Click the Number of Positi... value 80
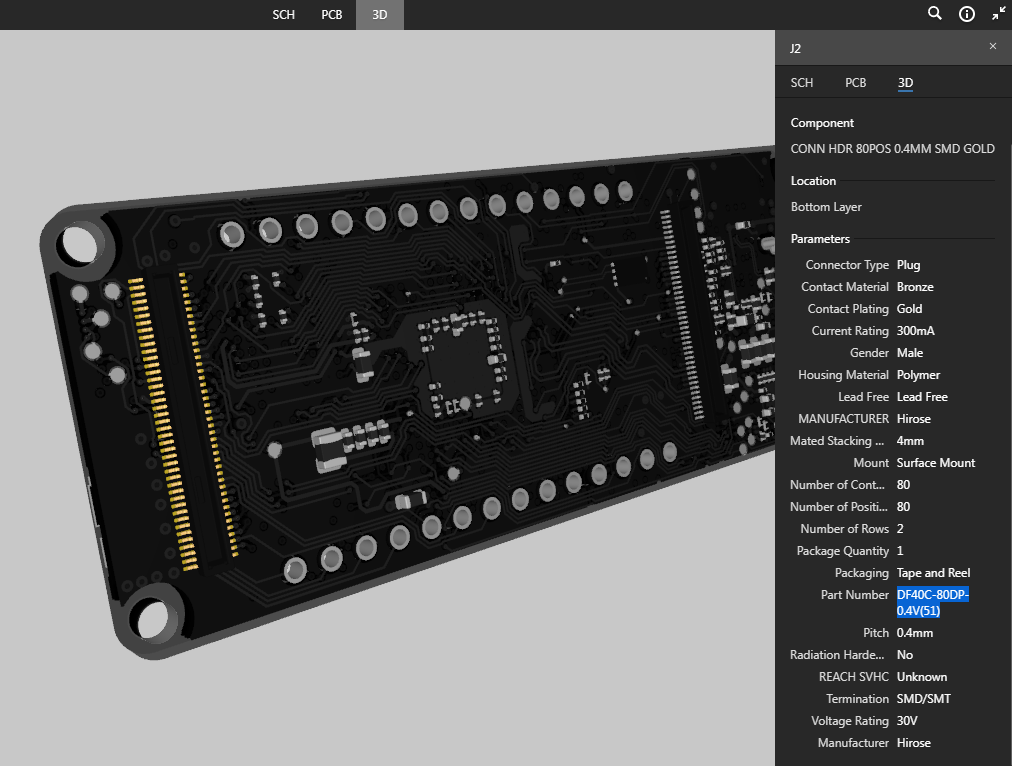 [903, 507]
